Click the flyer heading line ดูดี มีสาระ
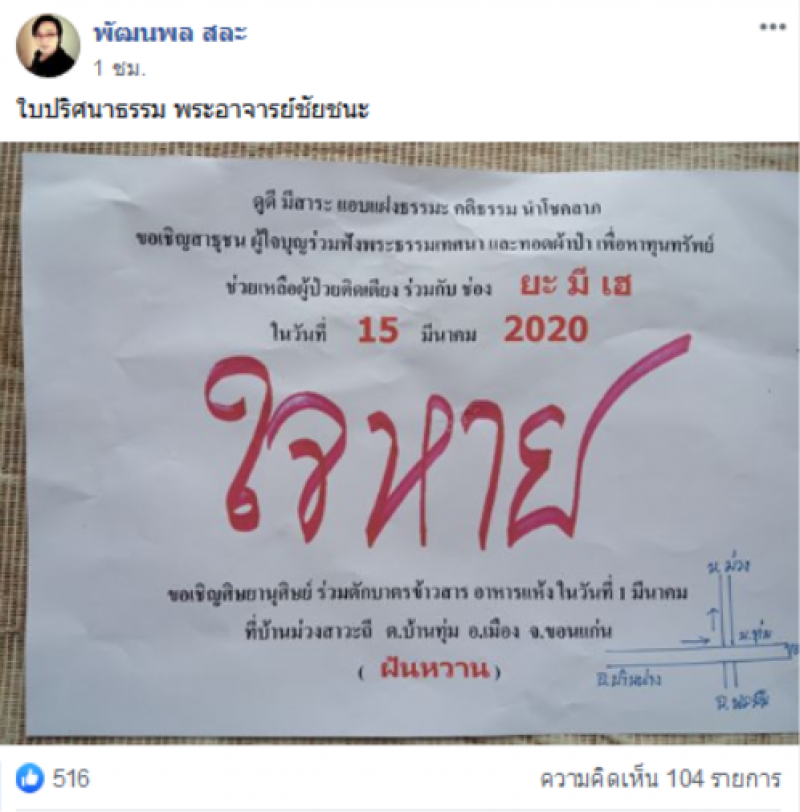The width and height of the screenshot is (800, 812). point(427,206)
